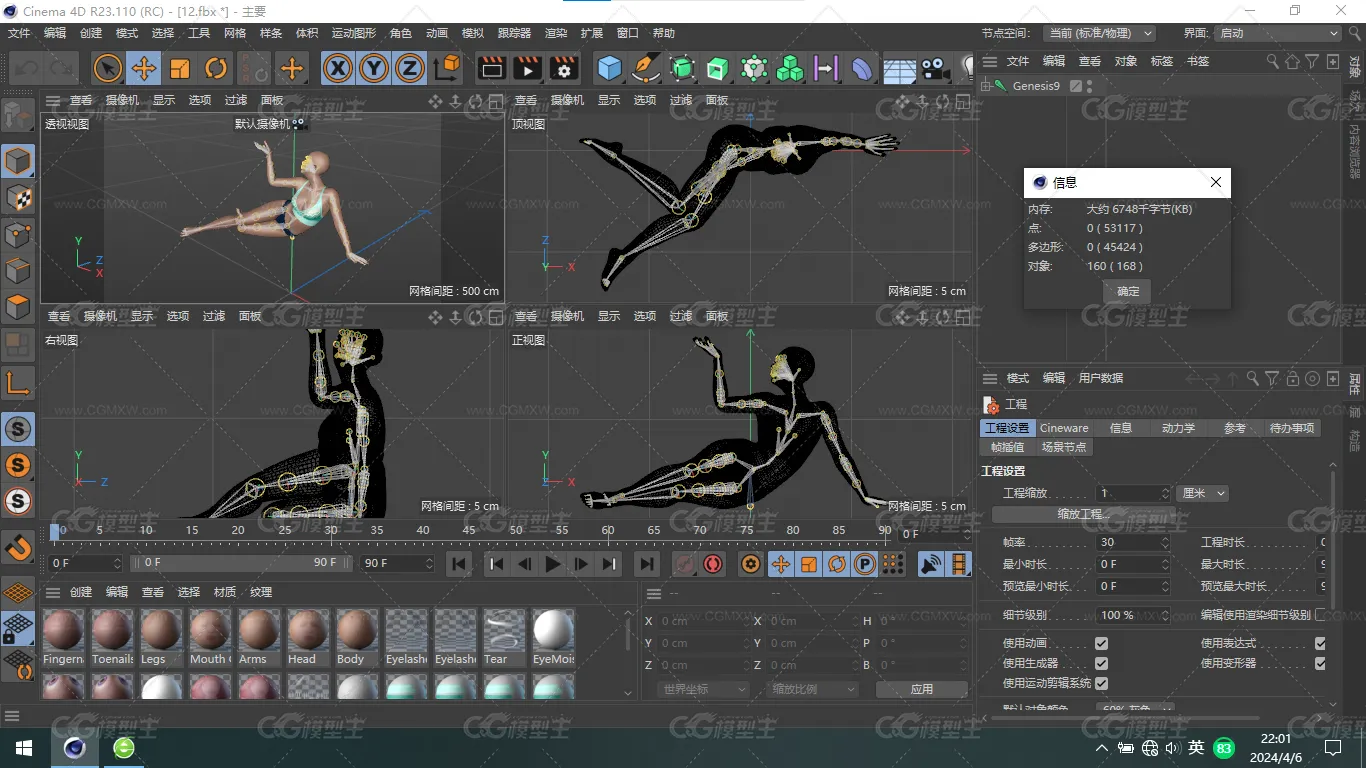Open the 缩放比例 dropdown

coord(814,689)
